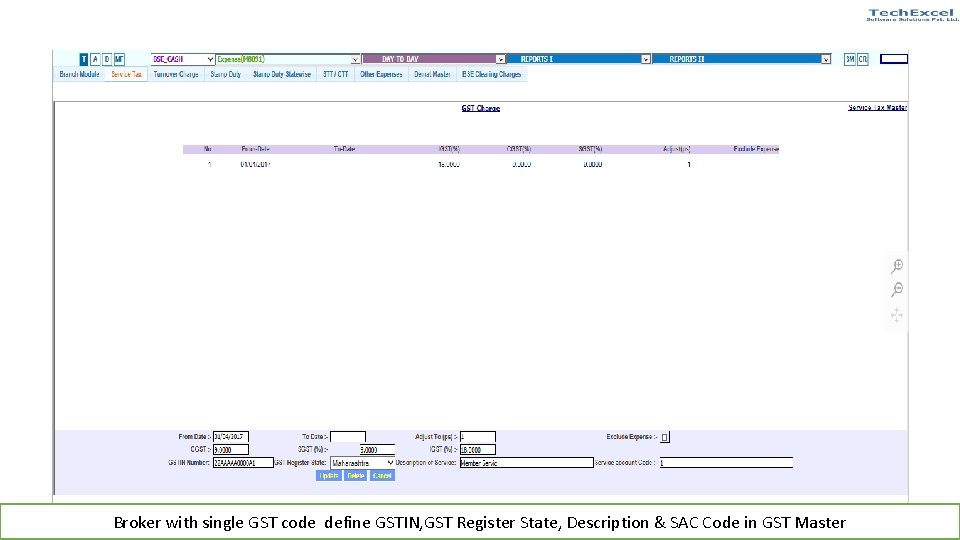Click the zoom in magnifier icon
This screenshot has height=540, width=960.
point(897,266)
